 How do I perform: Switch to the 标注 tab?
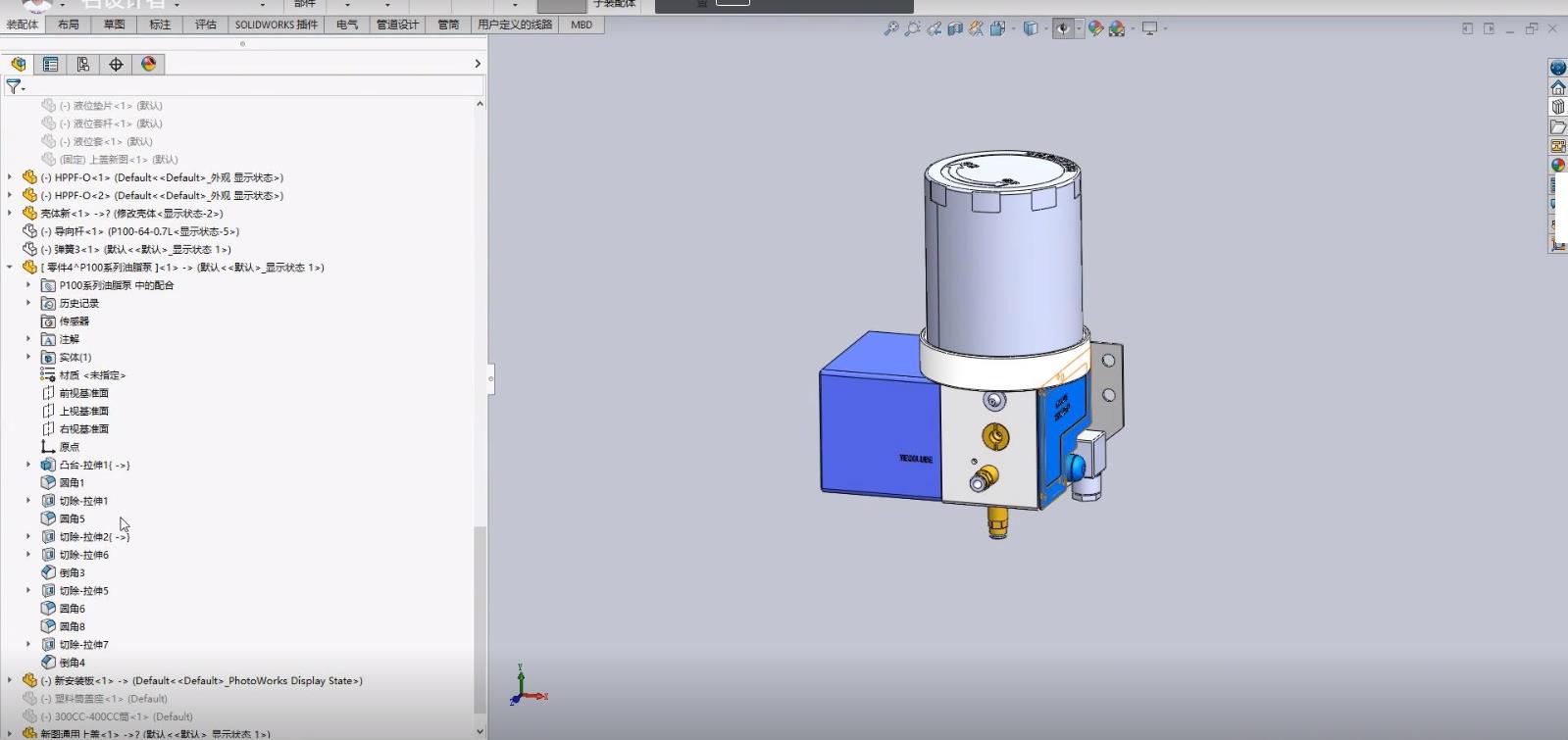click(x=160, y=25)
